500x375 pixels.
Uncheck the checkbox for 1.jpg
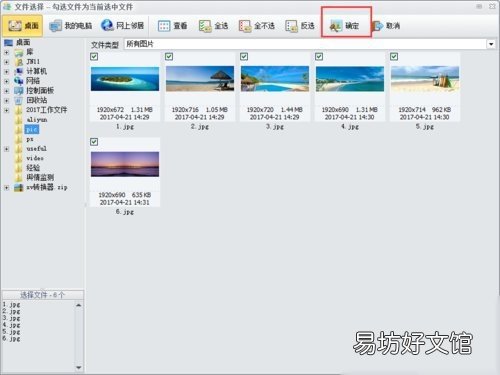94,57
